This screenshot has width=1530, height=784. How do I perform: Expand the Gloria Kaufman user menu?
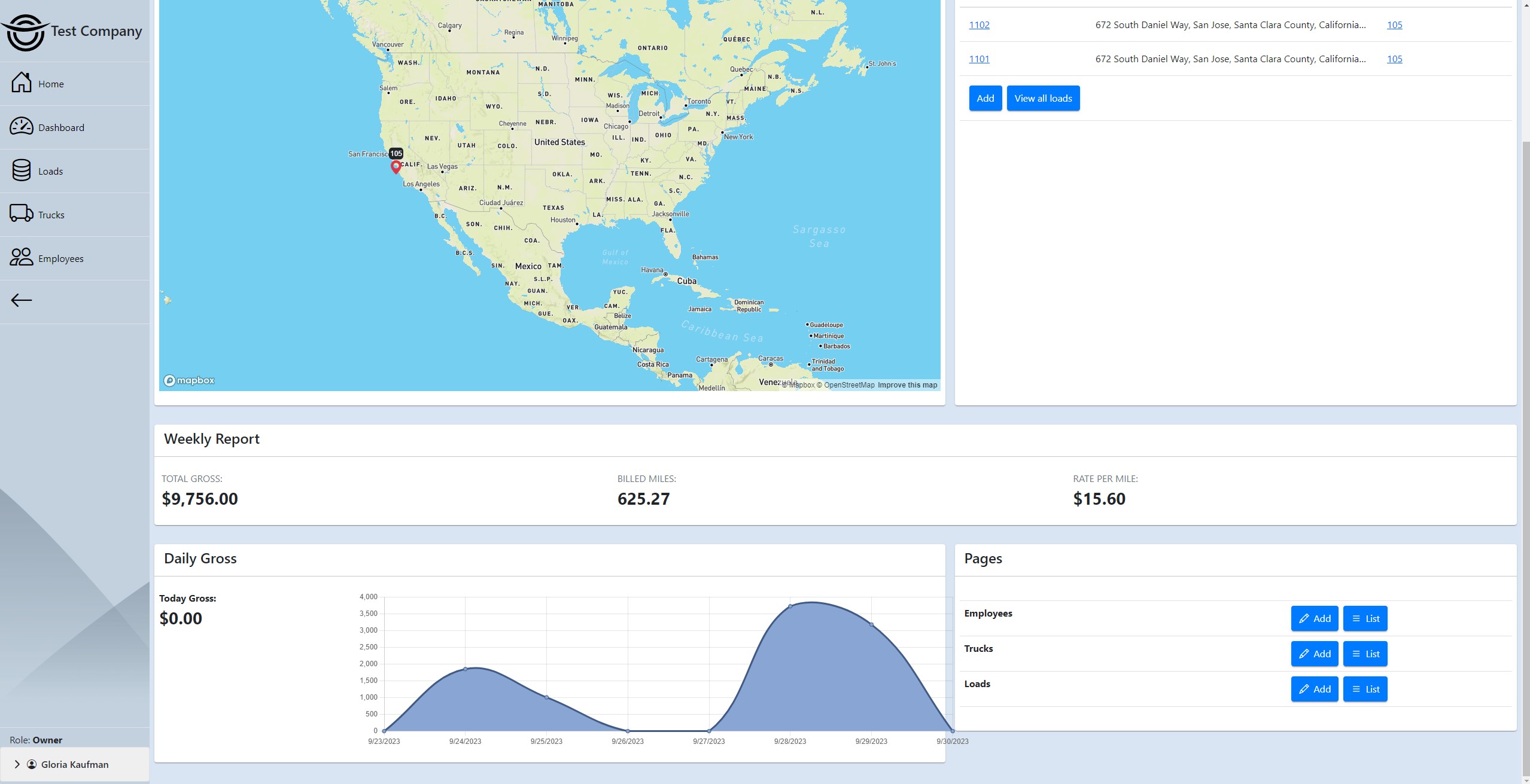pos(74,764)
